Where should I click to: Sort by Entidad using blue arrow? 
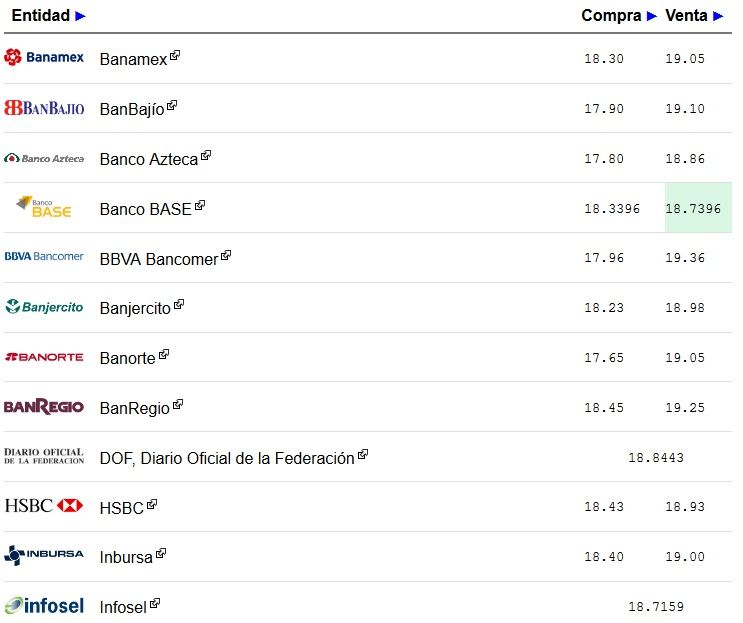click(81, 16)
